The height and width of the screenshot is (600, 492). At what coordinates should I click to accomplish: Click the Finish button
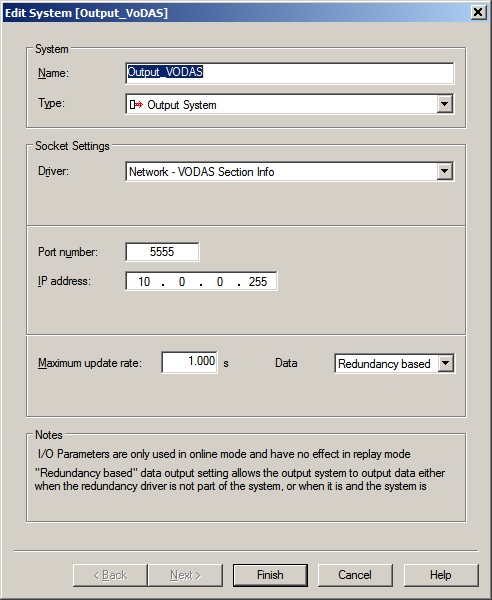(270, 575)
